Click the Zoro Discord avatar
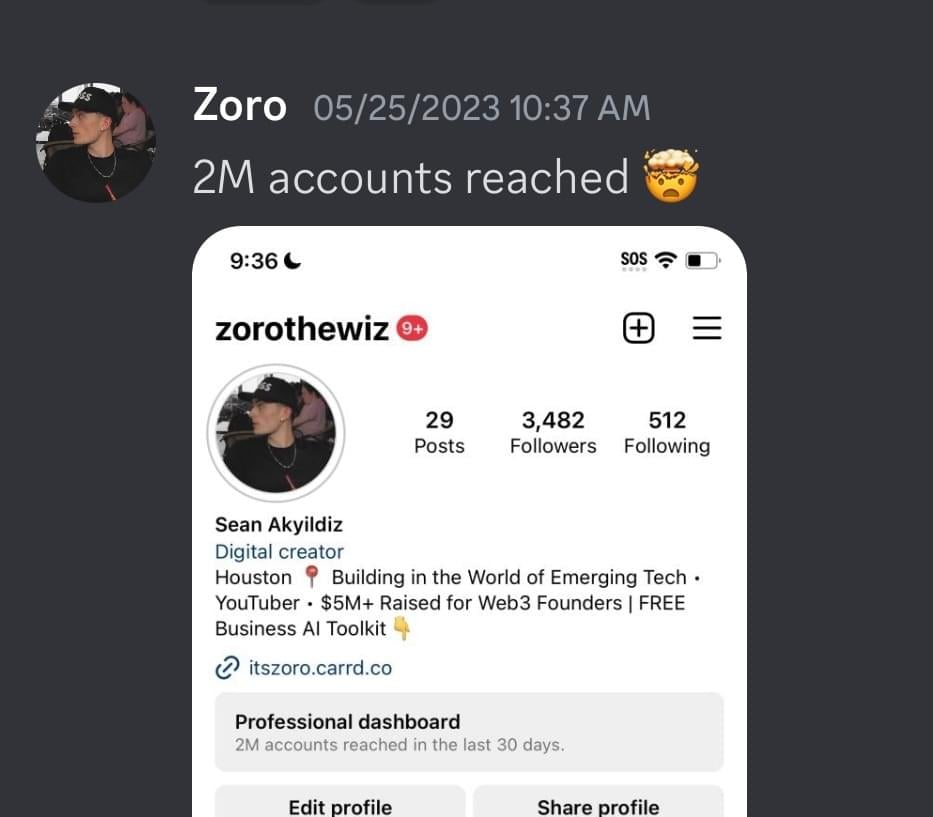Image resolution: width=933 pixels, height=817 pixels. [96, 143]
